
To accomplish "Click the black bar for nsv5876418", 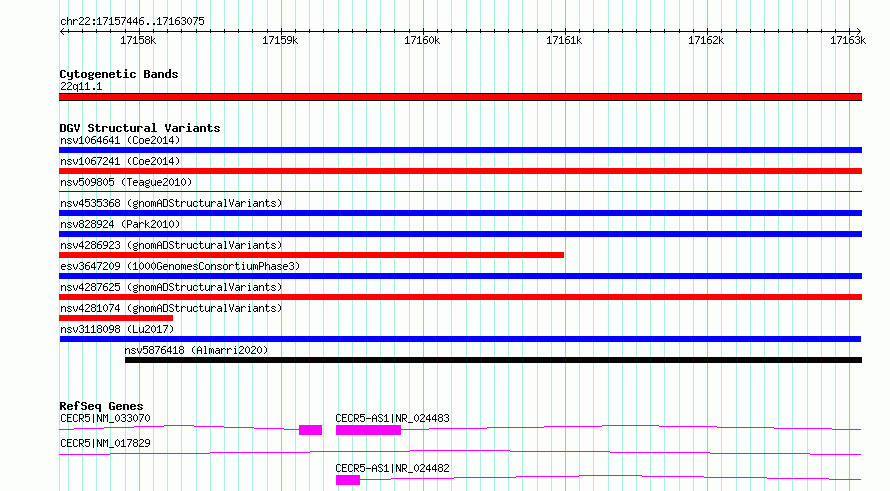I will click(493, 360).
